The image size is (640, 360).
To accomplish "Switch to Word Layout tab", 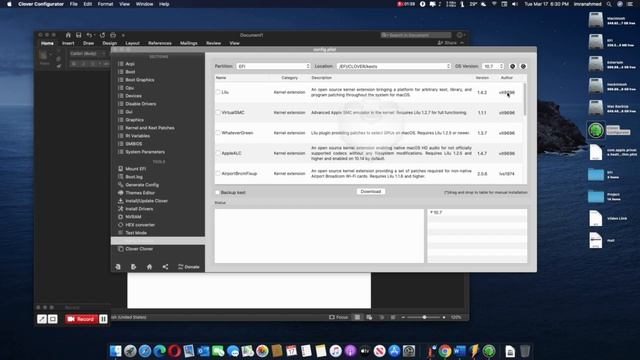I will (x=132, y=43).
